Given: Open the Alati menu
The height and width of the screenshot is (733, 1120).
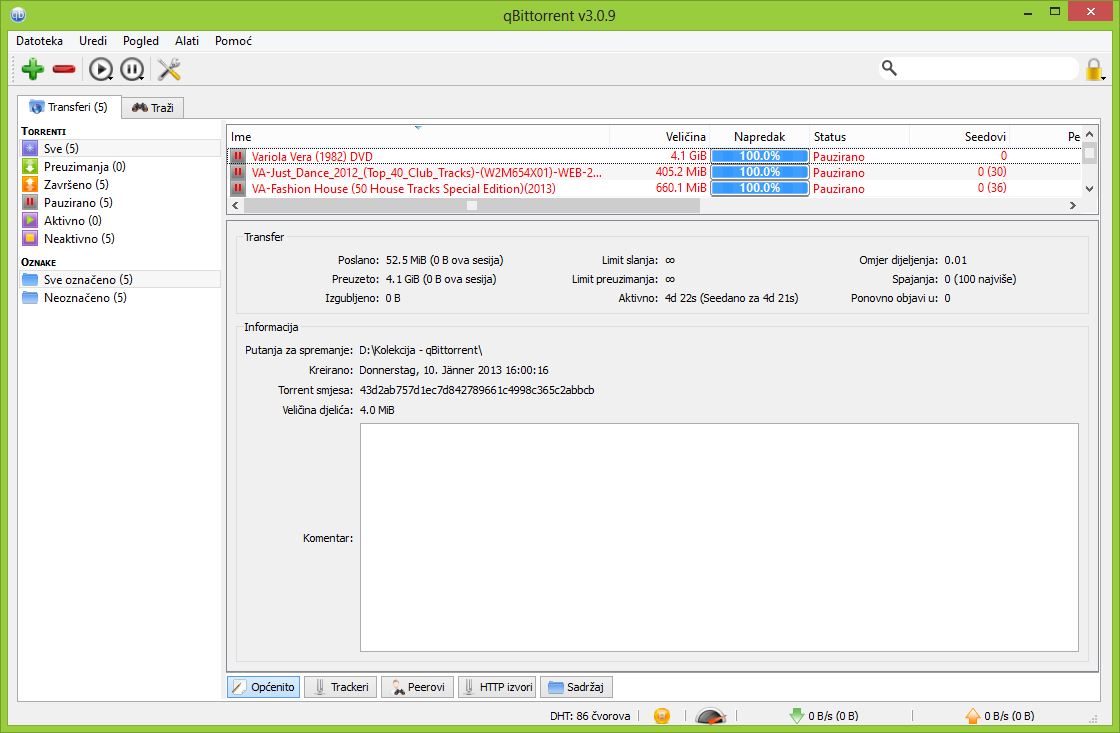Looking at the screenshot, I should [x=186, y=41].
